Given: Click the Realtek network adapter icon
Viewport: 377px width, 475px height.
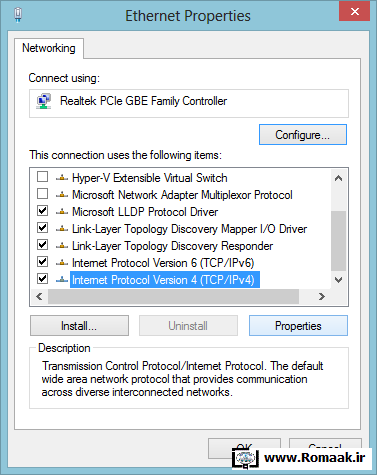Looking at the screenshot, I should coord(44,101).
